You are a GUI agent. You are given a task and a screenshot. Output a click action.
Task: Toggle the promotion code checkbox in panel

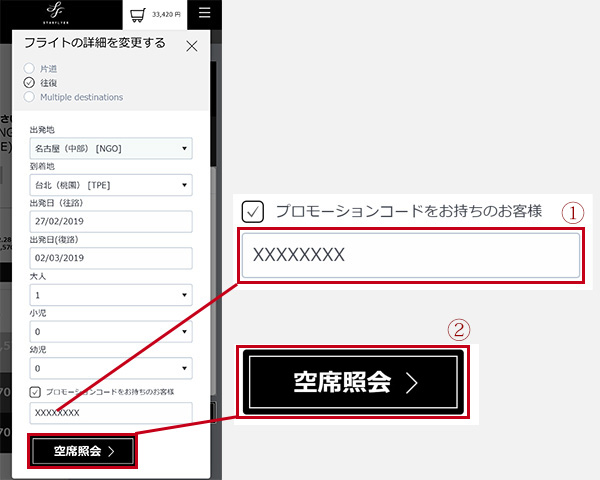click(35, 391)
